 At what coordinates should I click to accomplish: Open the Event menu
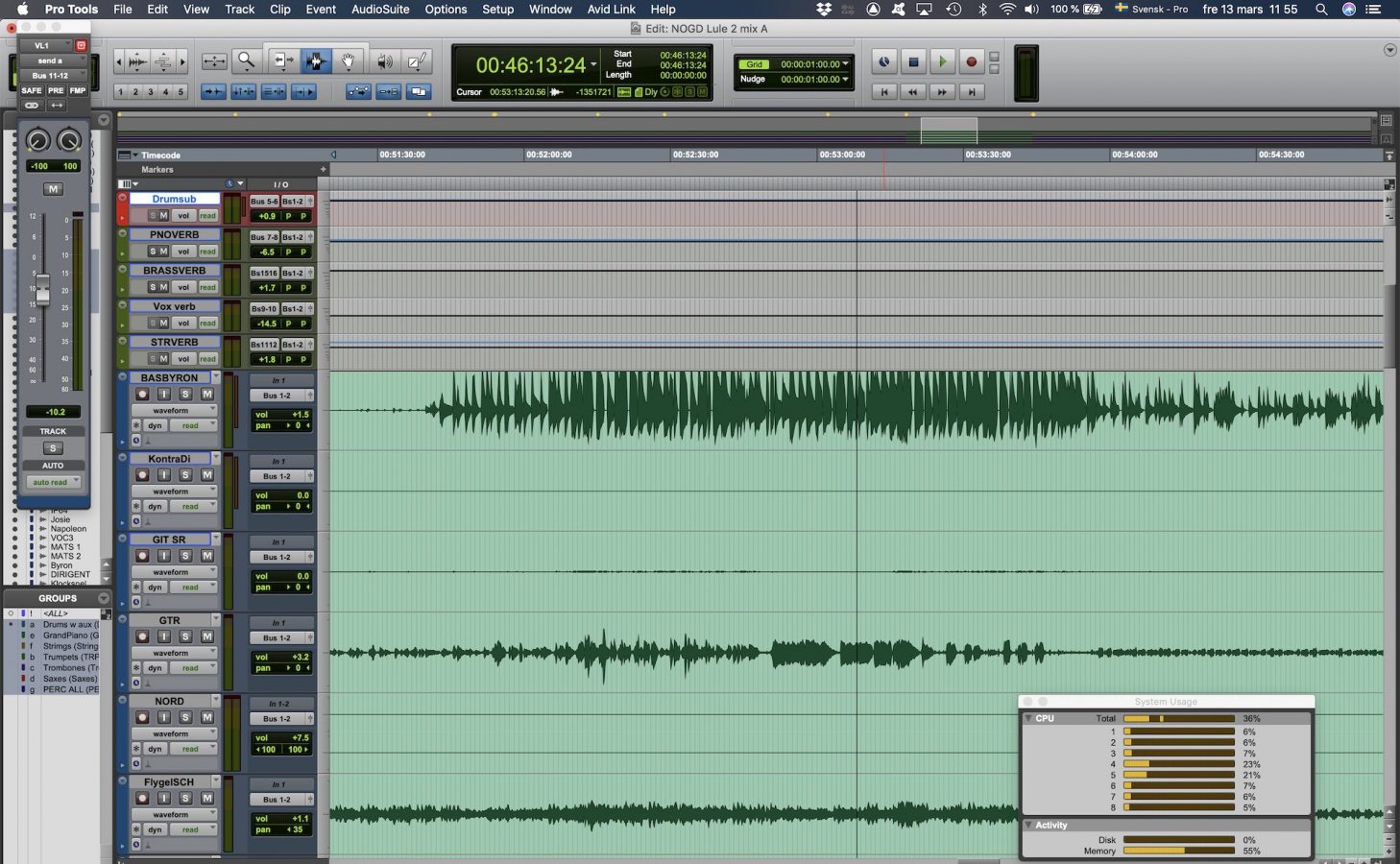[320, 10]
